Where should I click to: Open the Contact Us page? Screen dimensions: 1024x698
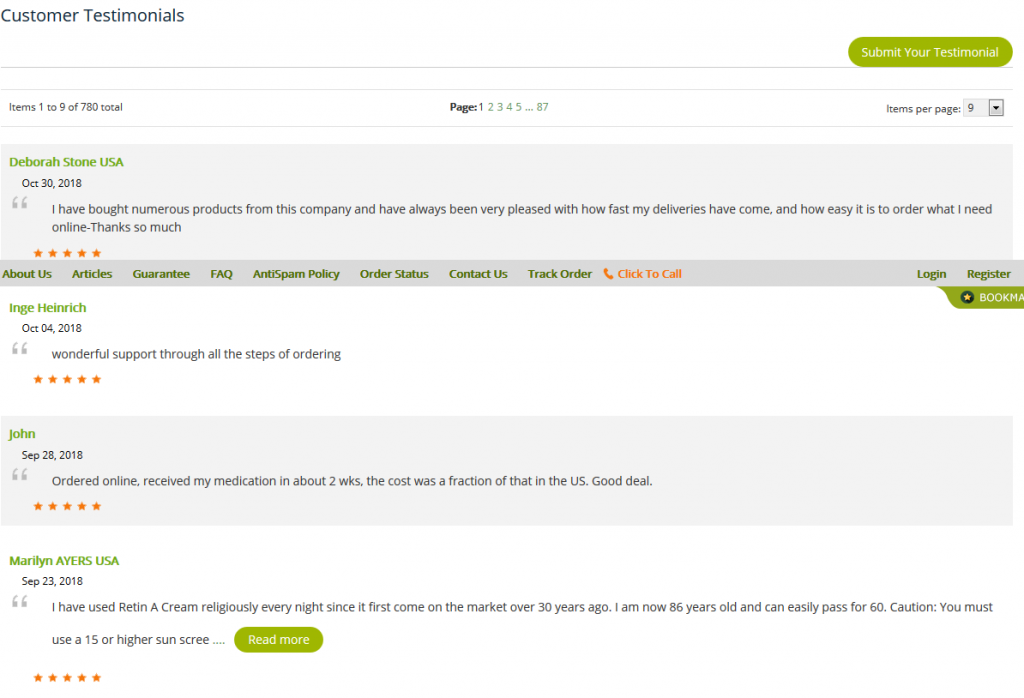click(478, 274)
